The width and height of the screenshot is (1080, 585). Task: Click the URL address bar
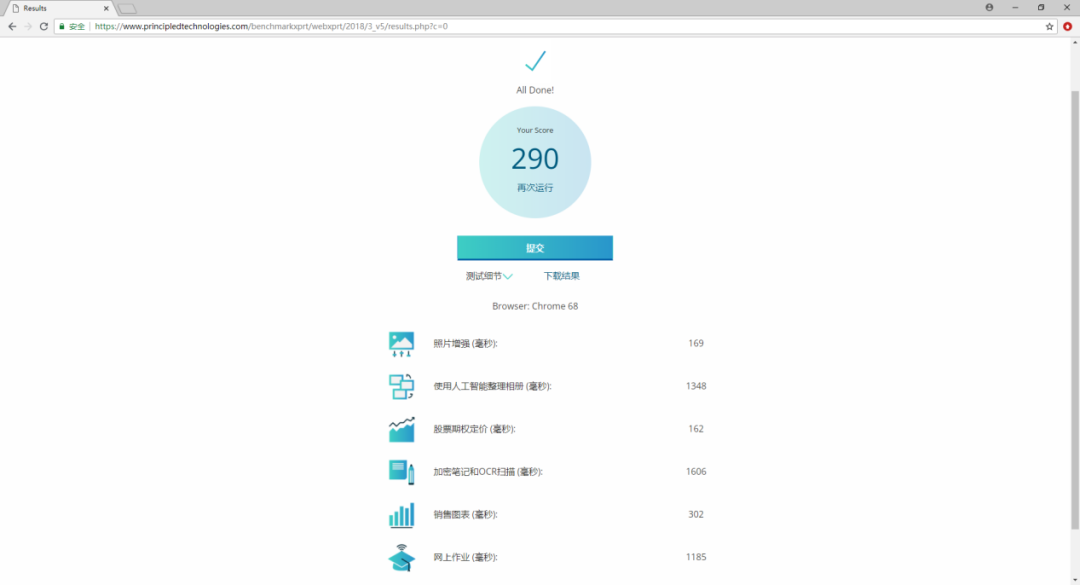point(565,26)
